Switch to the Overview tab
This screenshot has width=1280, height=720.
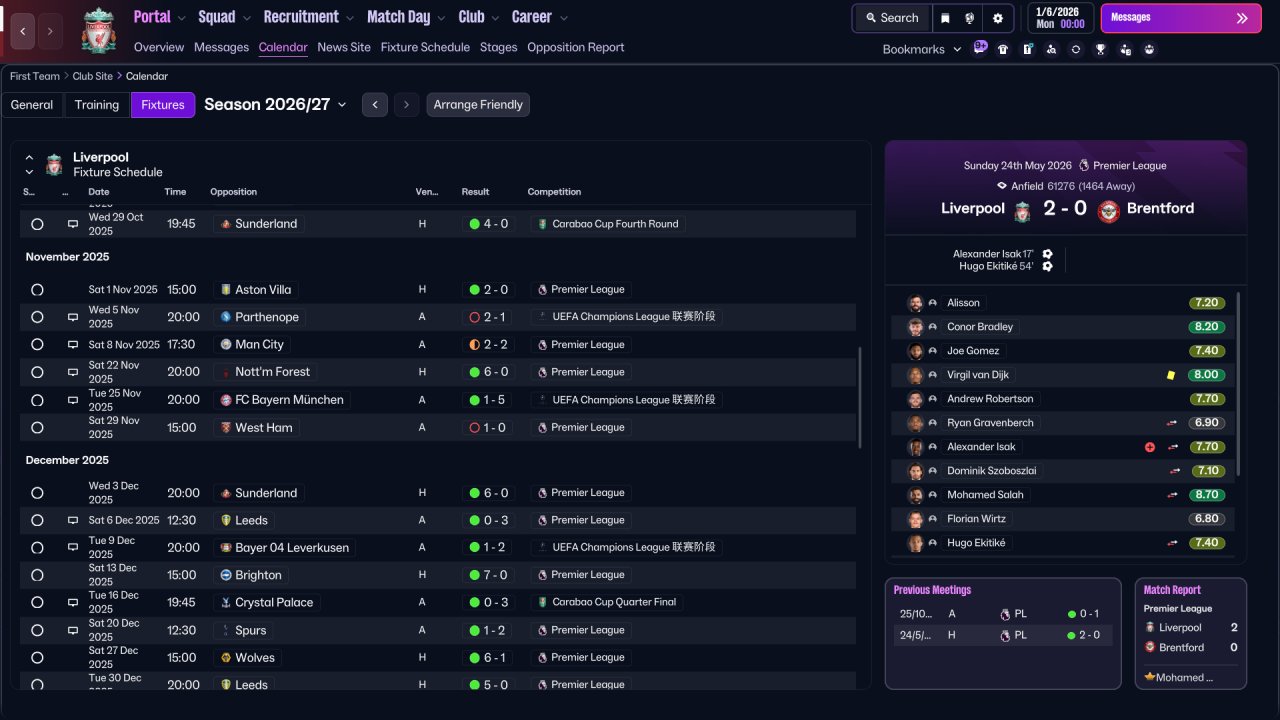coord(159,47)
